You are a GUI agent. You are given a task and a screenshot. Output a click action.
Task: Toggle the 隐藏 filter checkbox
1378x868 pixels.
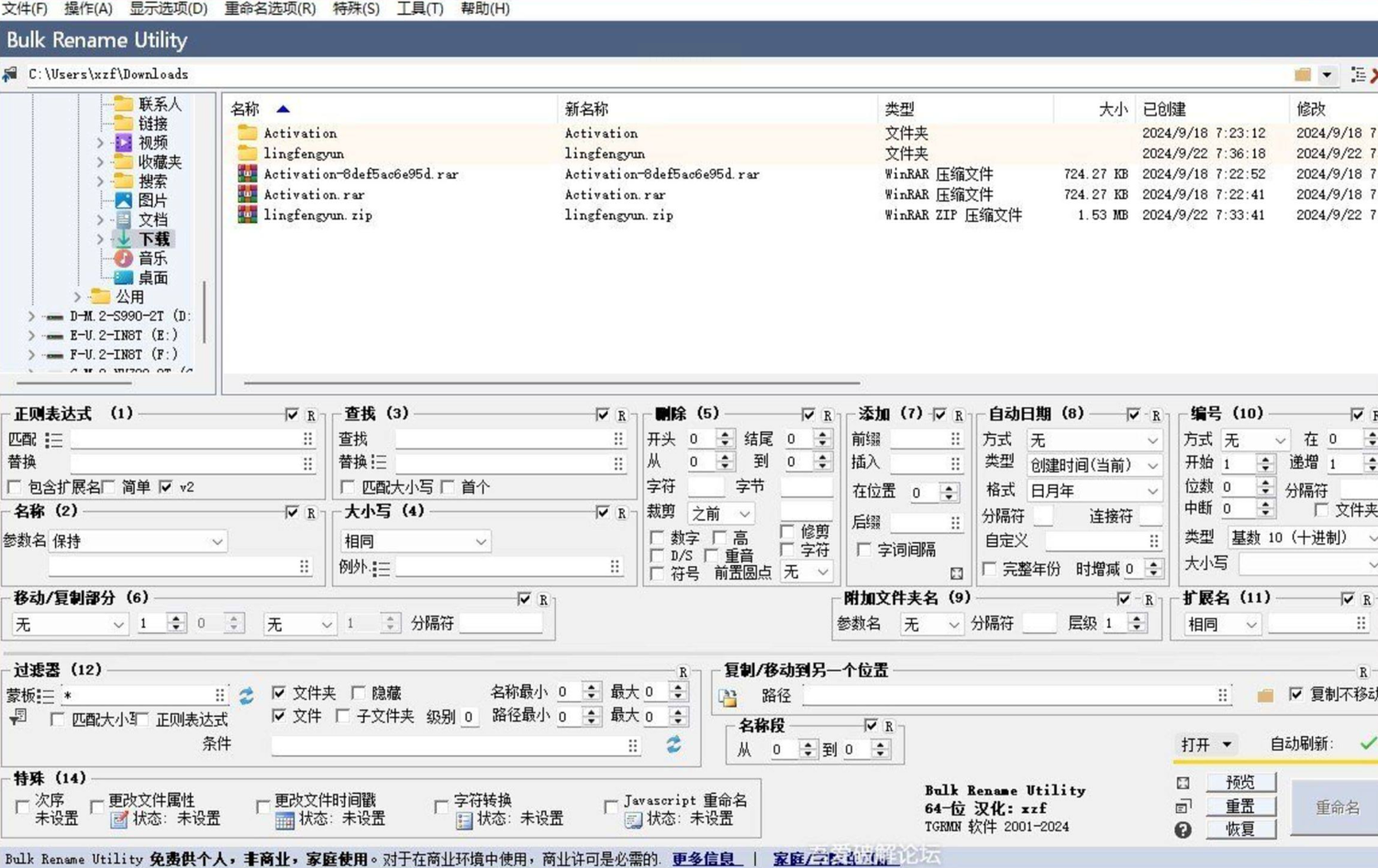point(359,693)
